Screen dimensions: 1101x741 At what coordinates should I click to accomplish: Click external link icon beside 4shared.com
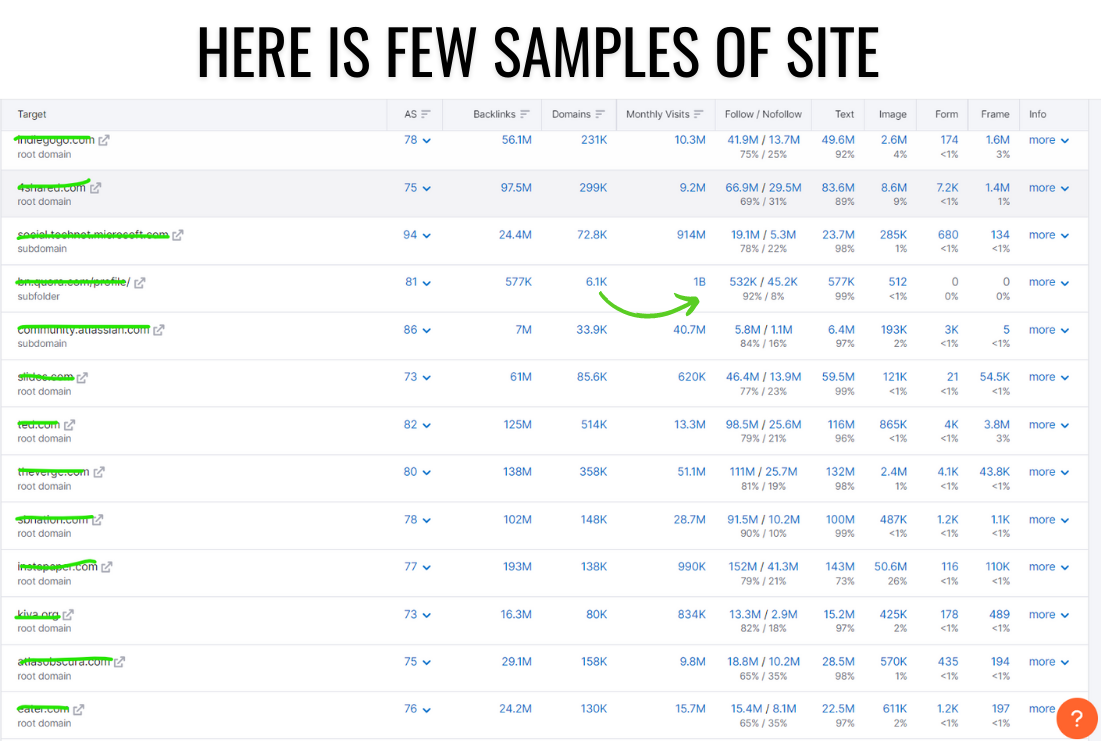96,188
